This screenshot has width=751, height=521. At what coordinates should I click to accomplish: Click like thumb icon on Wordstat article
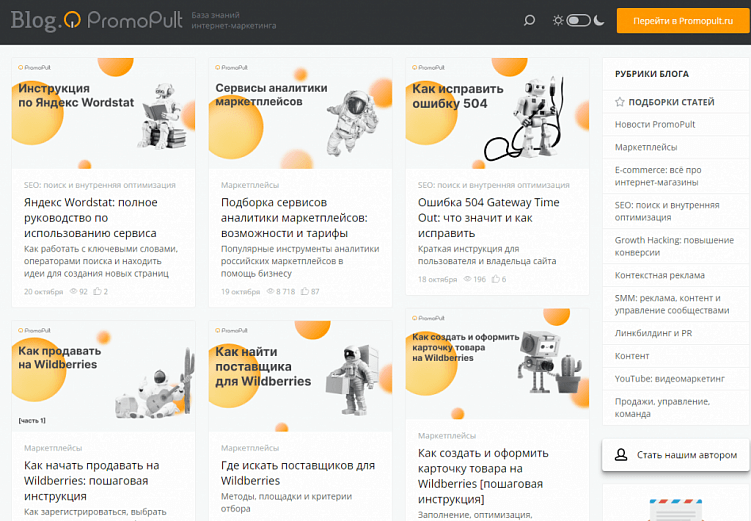pyautogui.click(x=97, y=291)
